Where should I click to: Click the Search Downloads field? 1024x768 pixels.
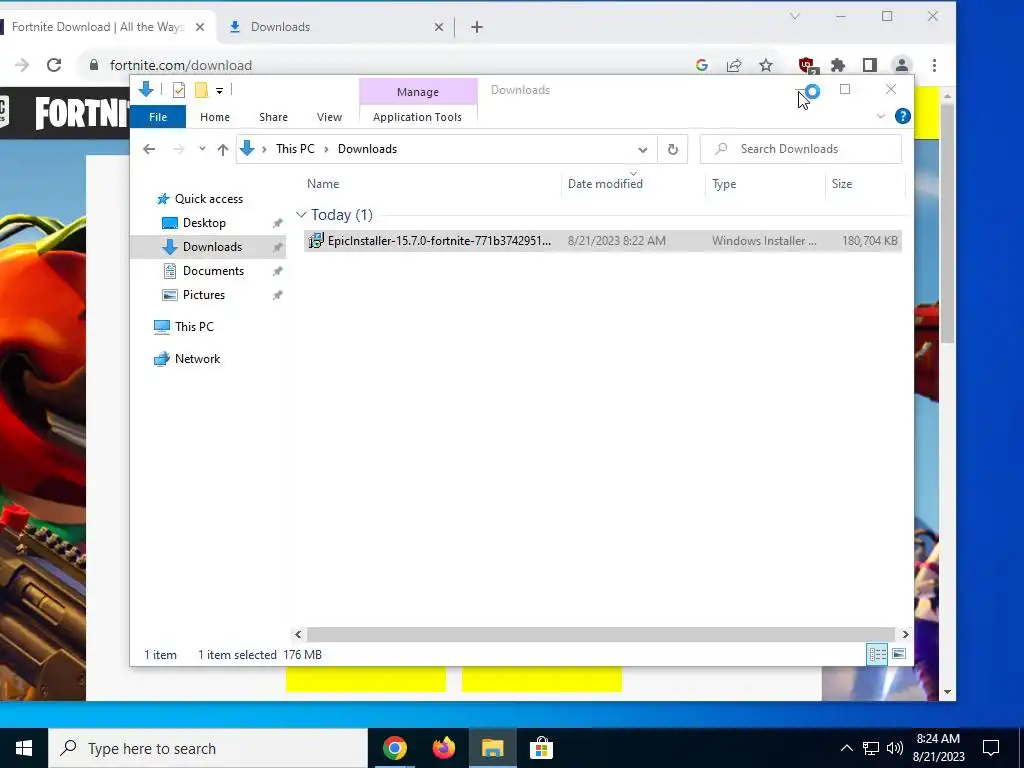[801, 149]
